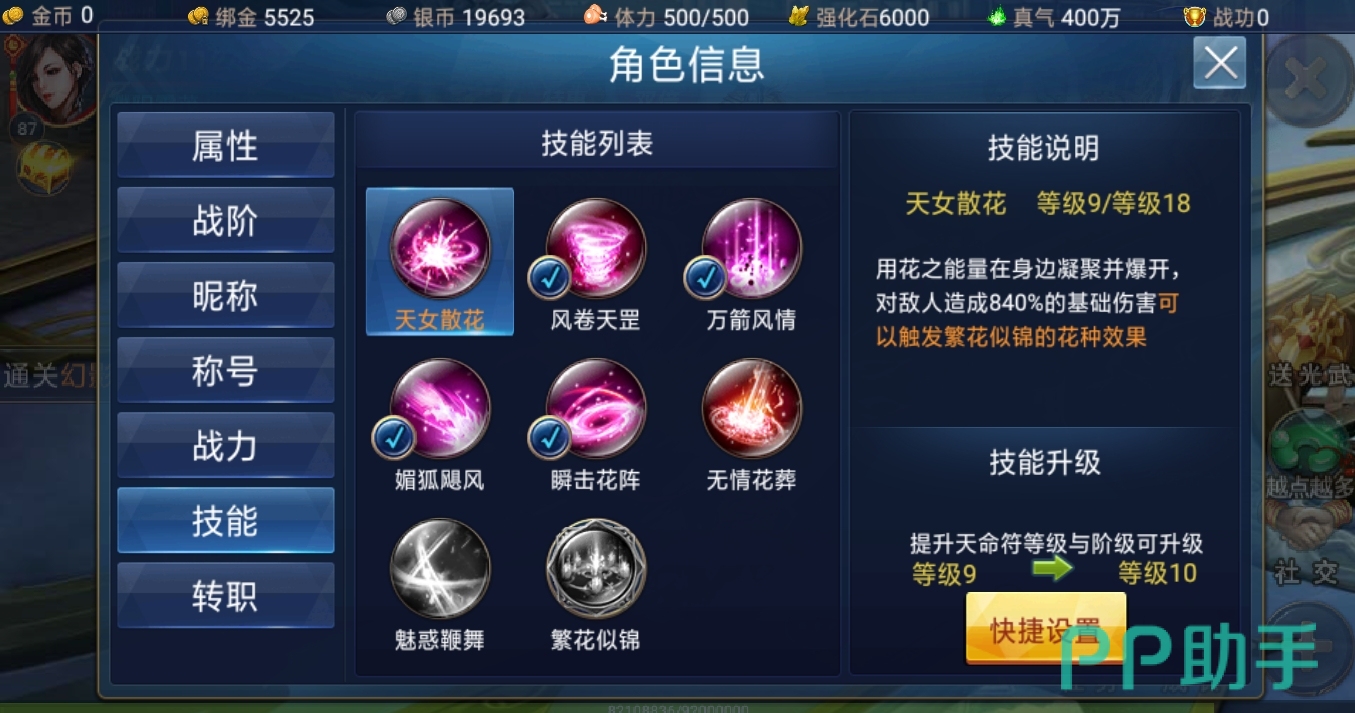Select the locked 繁花似锦 skill icon
The image size is (1355, 713).
596,568
